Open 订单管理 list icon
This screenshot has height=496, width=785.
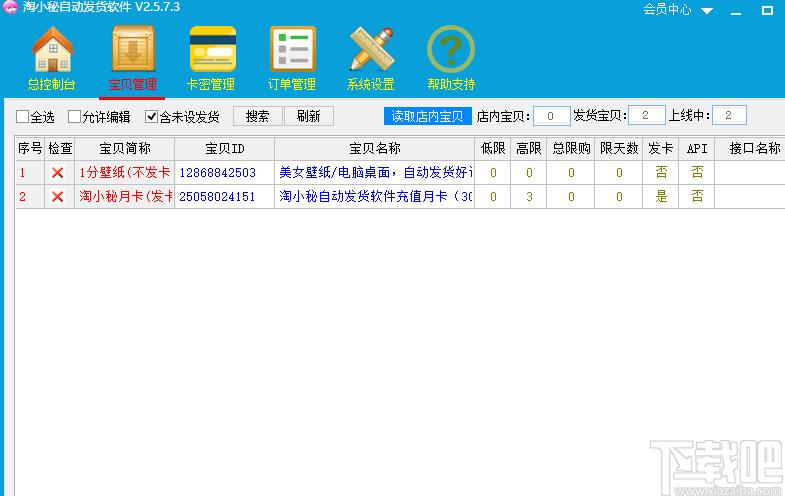[x=293, y=49]
